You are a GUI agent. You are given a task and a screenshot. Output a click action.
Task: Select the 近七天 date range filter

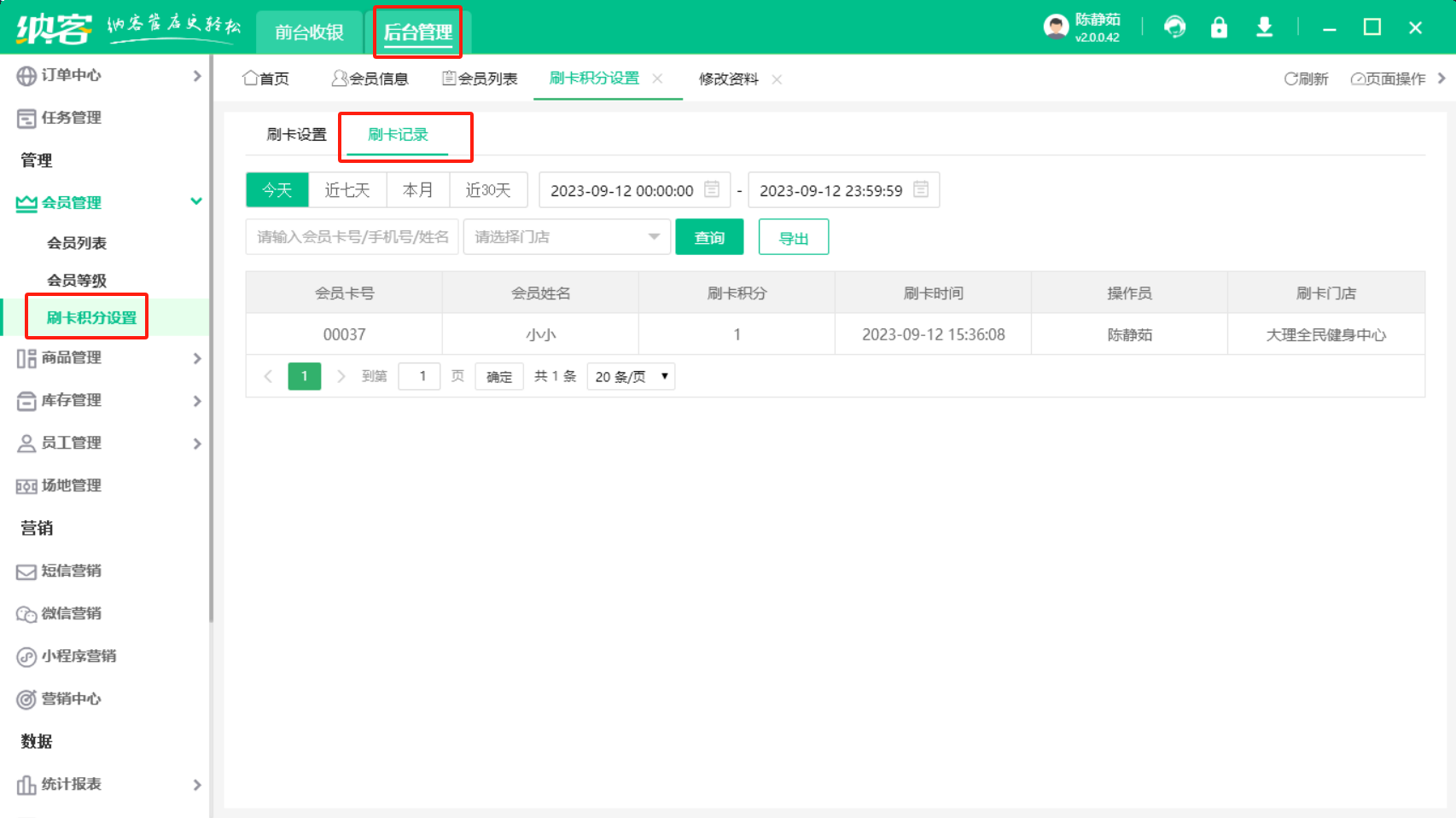tap(347, 190)
